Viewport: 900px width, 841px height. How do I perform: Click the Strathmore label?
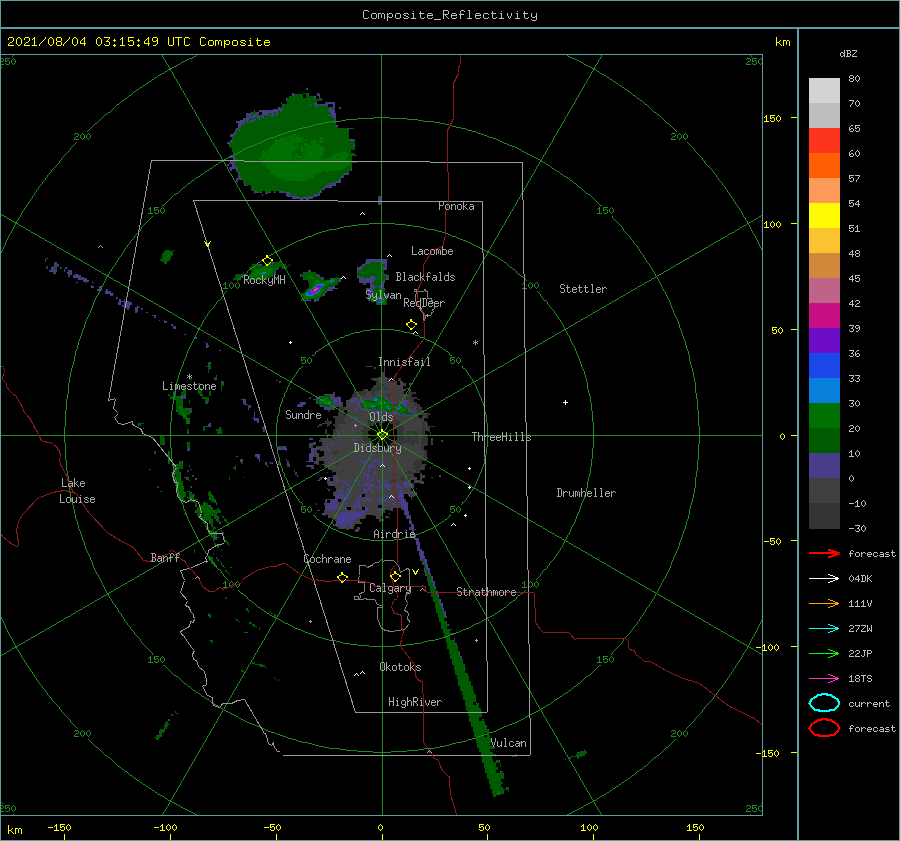coord(486,592)
